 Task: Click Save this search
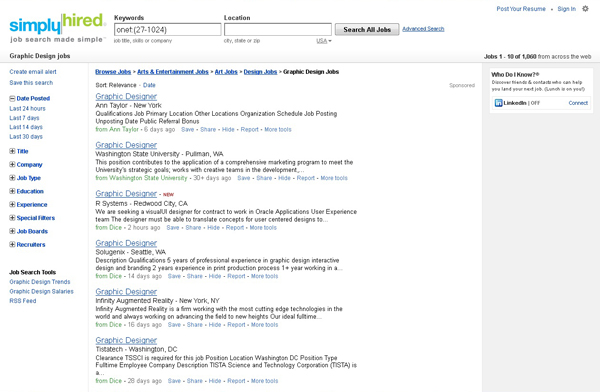[x=31, y=83]
